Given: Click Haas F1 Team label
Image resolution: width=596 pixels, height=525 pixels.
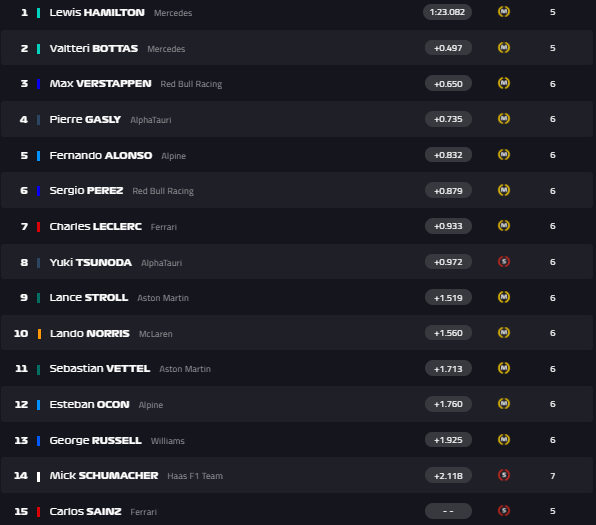Looking at the screenshot, I should click(x=195, y=476).
